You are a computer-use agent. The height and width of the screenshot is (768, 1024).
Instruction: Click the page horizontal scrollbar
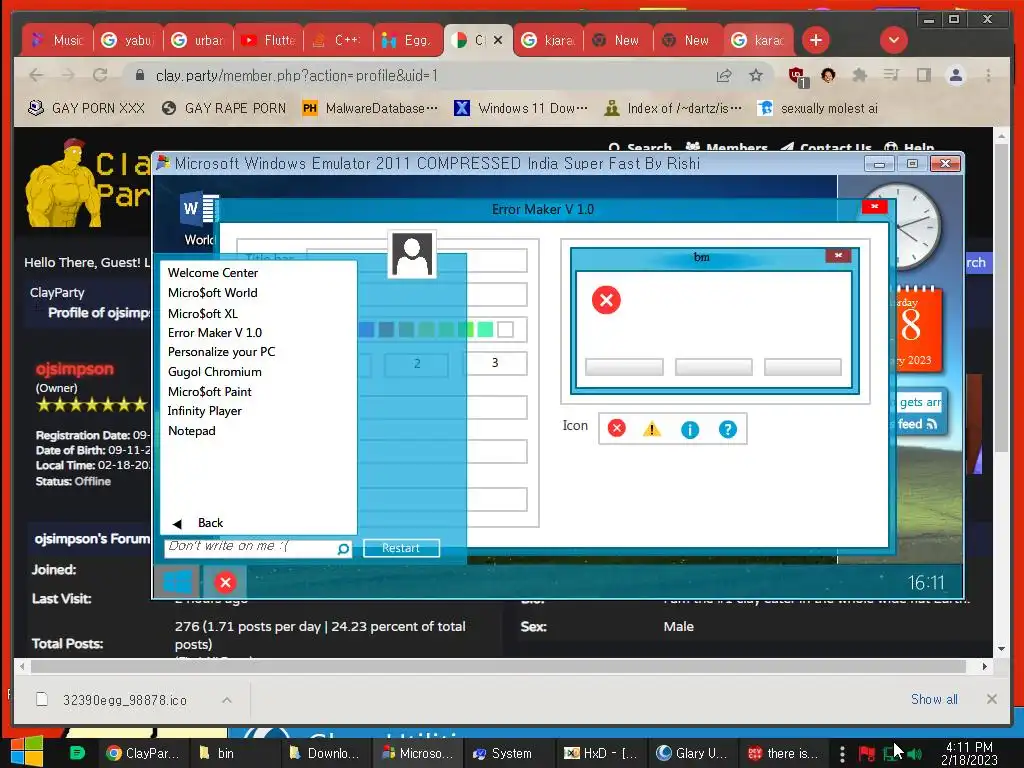(498, 666)
